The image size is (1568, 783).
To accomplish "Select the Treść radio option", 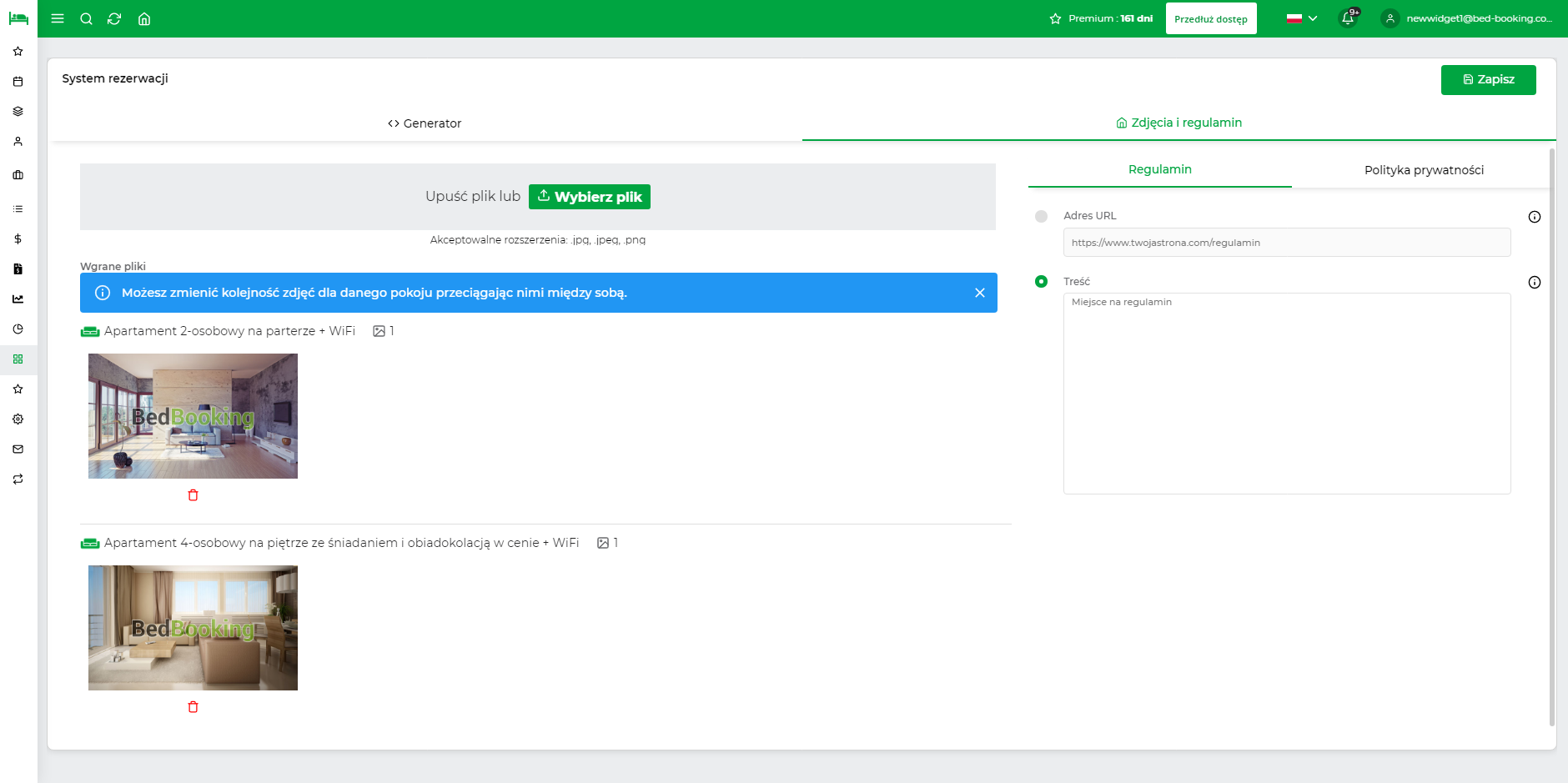I will (1041, 282).
